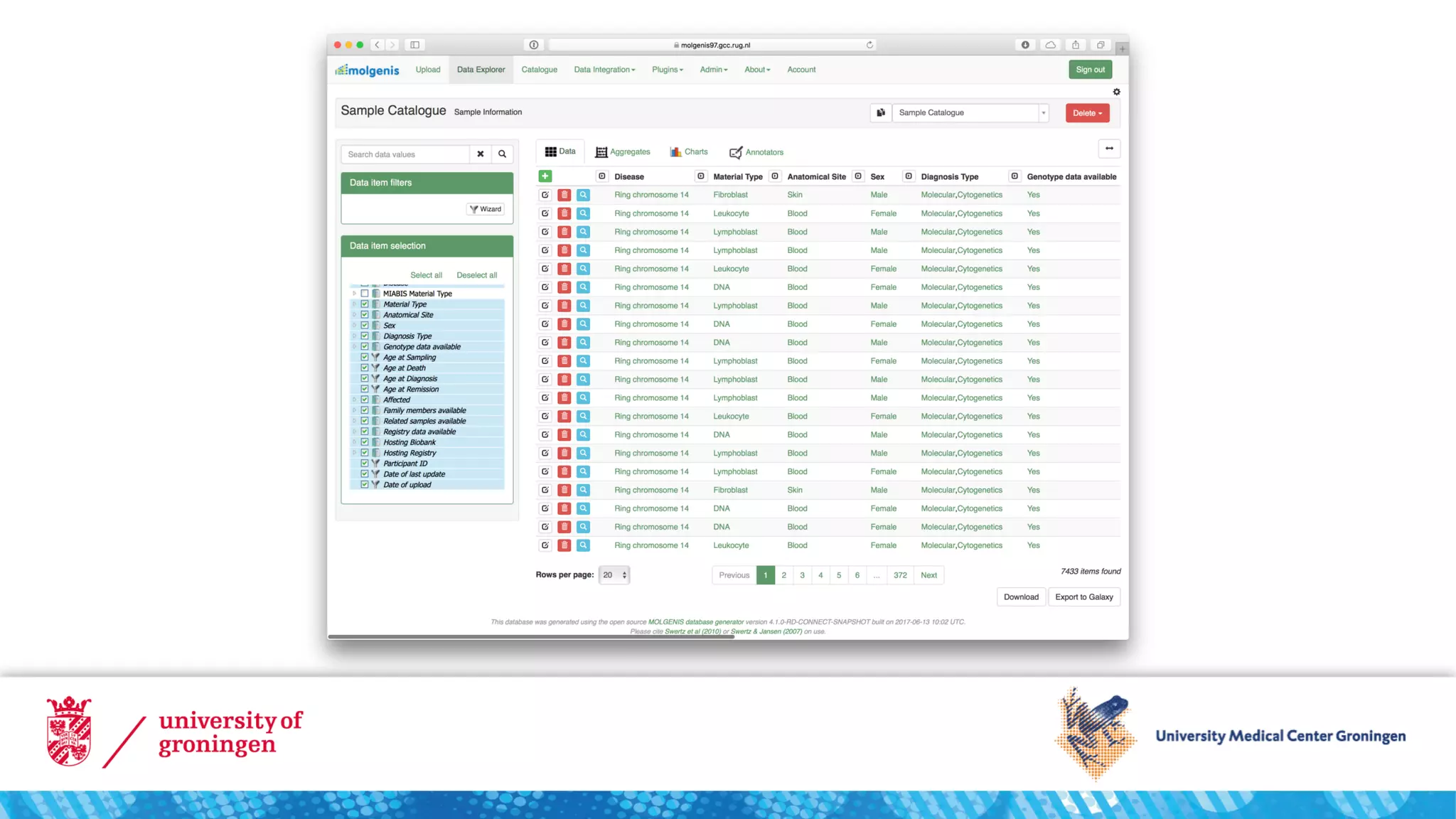Uncheck the Age at Sampling checkbox

(365, 357)
